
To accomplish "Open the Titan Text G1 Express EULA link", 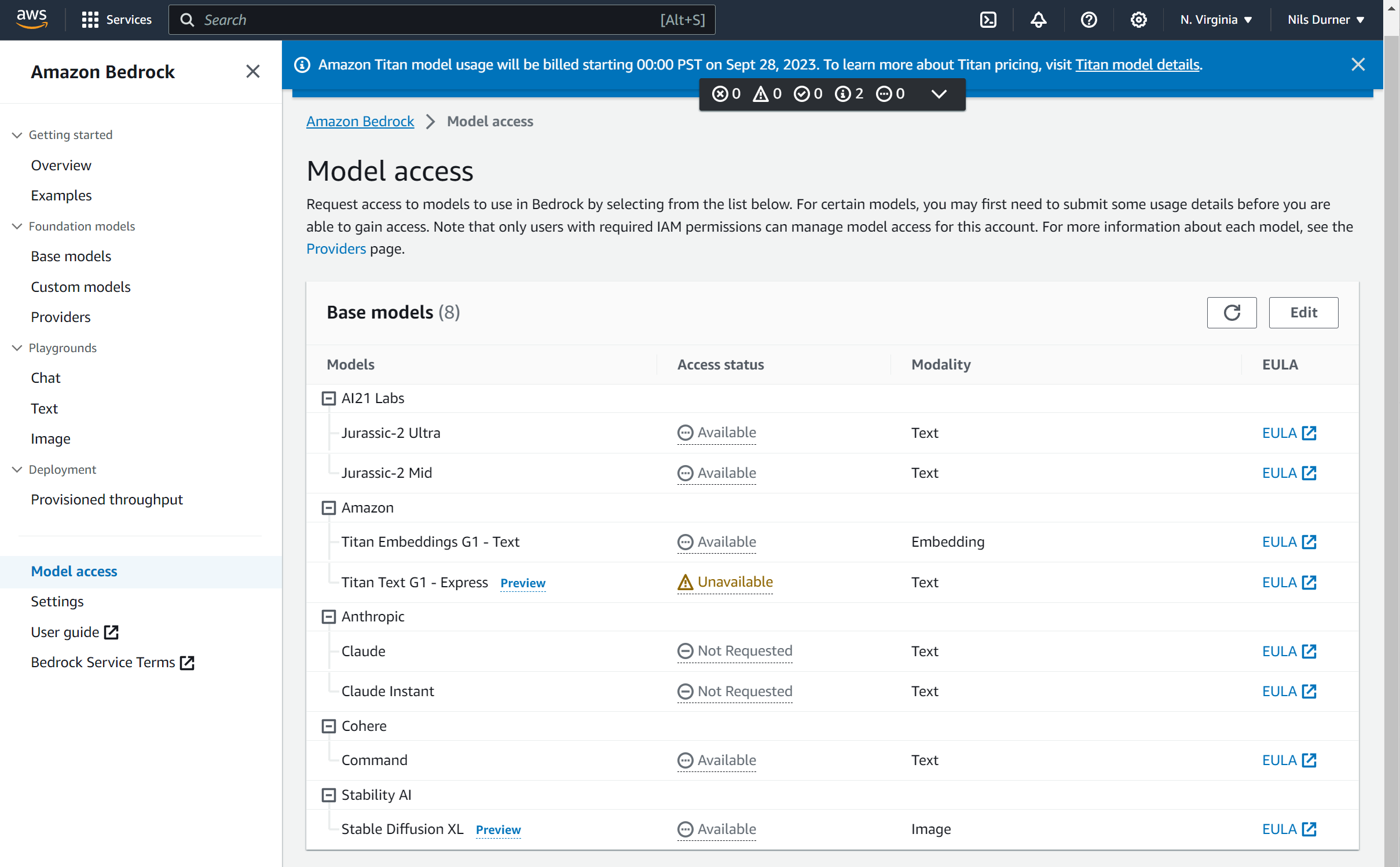I will 1289,582.
